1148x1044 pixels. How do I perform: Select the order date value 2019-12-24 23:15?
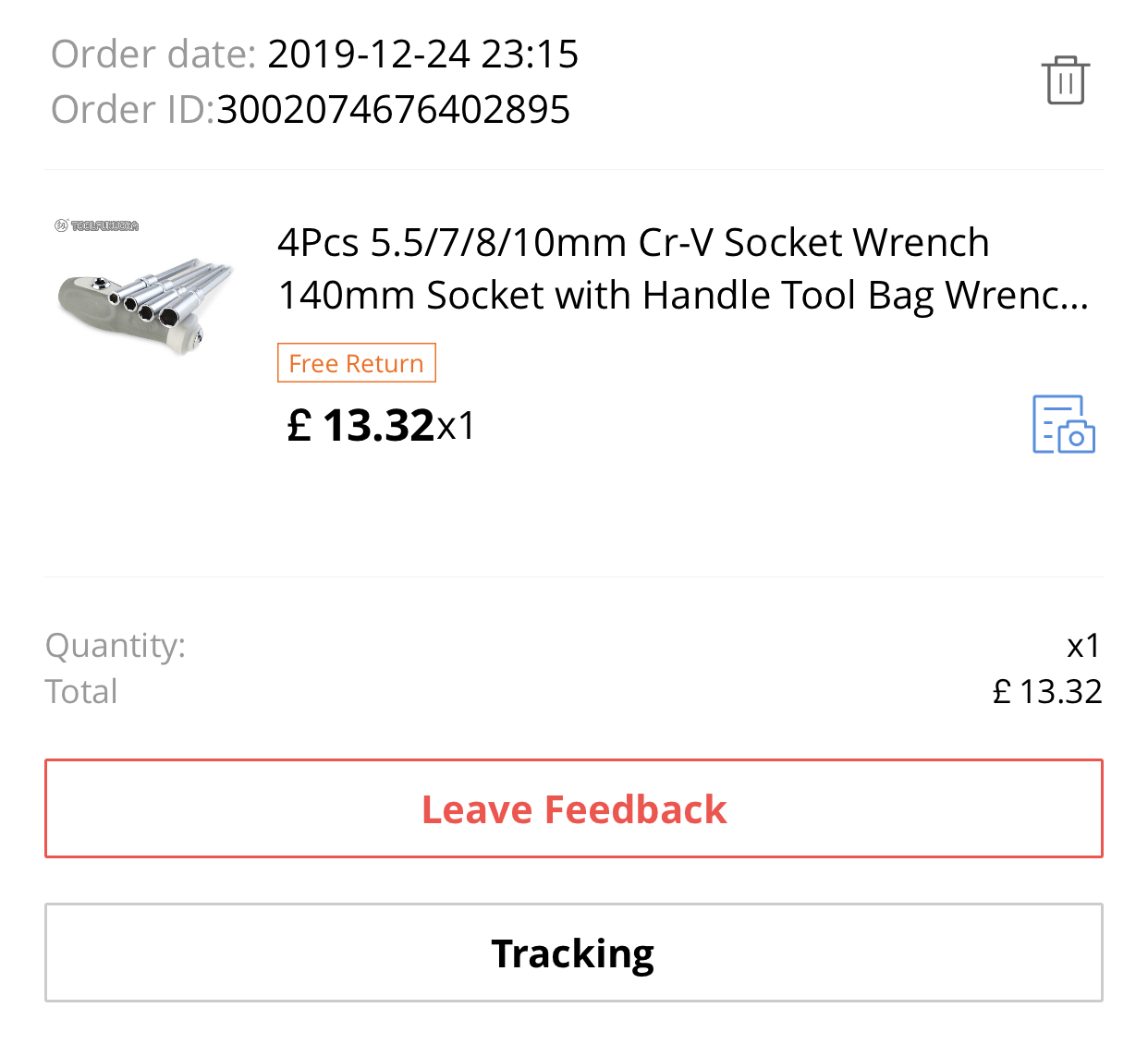point(422,55)
